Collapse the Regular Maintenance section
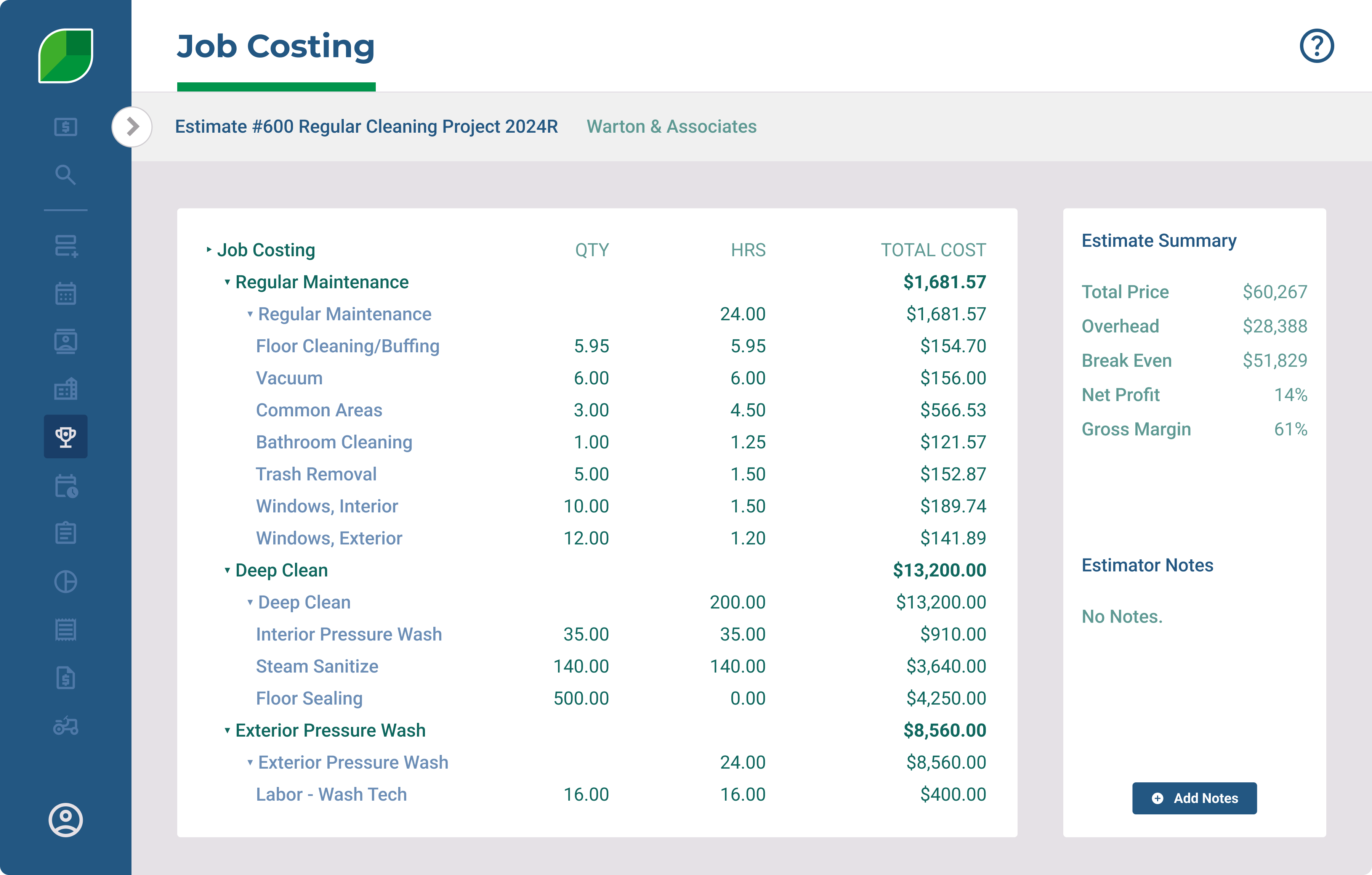 click(x=228, y=282)
